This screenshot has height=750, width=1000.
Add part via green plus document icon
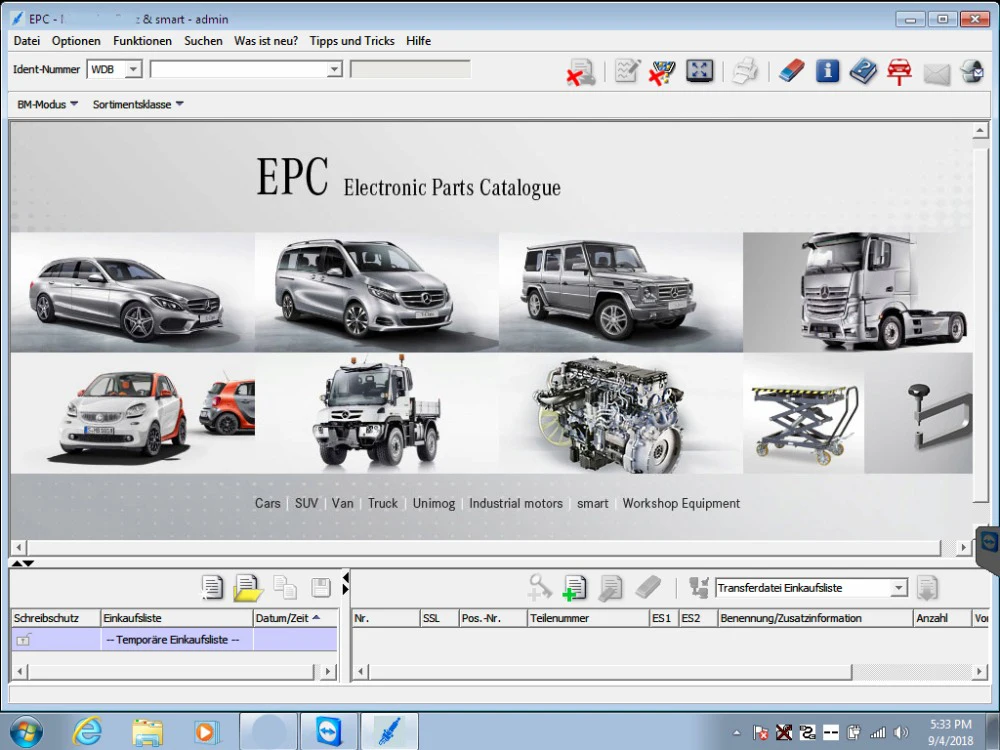click(x=574, y=587)
